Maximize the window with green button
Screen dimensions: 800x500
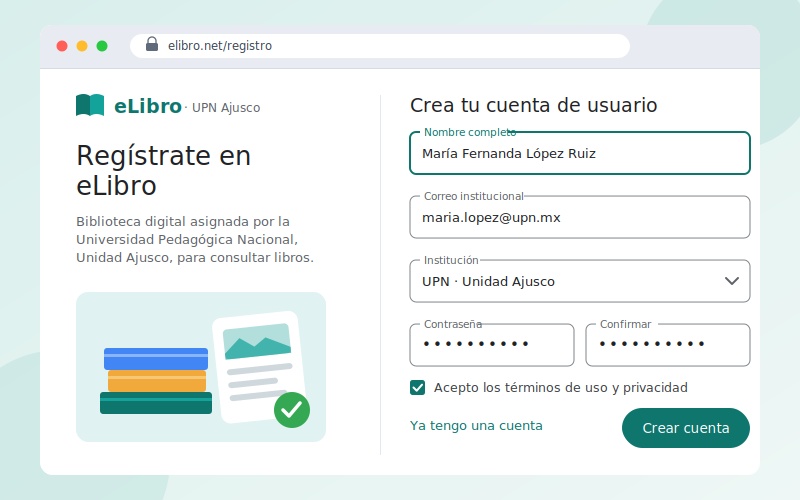102,46
